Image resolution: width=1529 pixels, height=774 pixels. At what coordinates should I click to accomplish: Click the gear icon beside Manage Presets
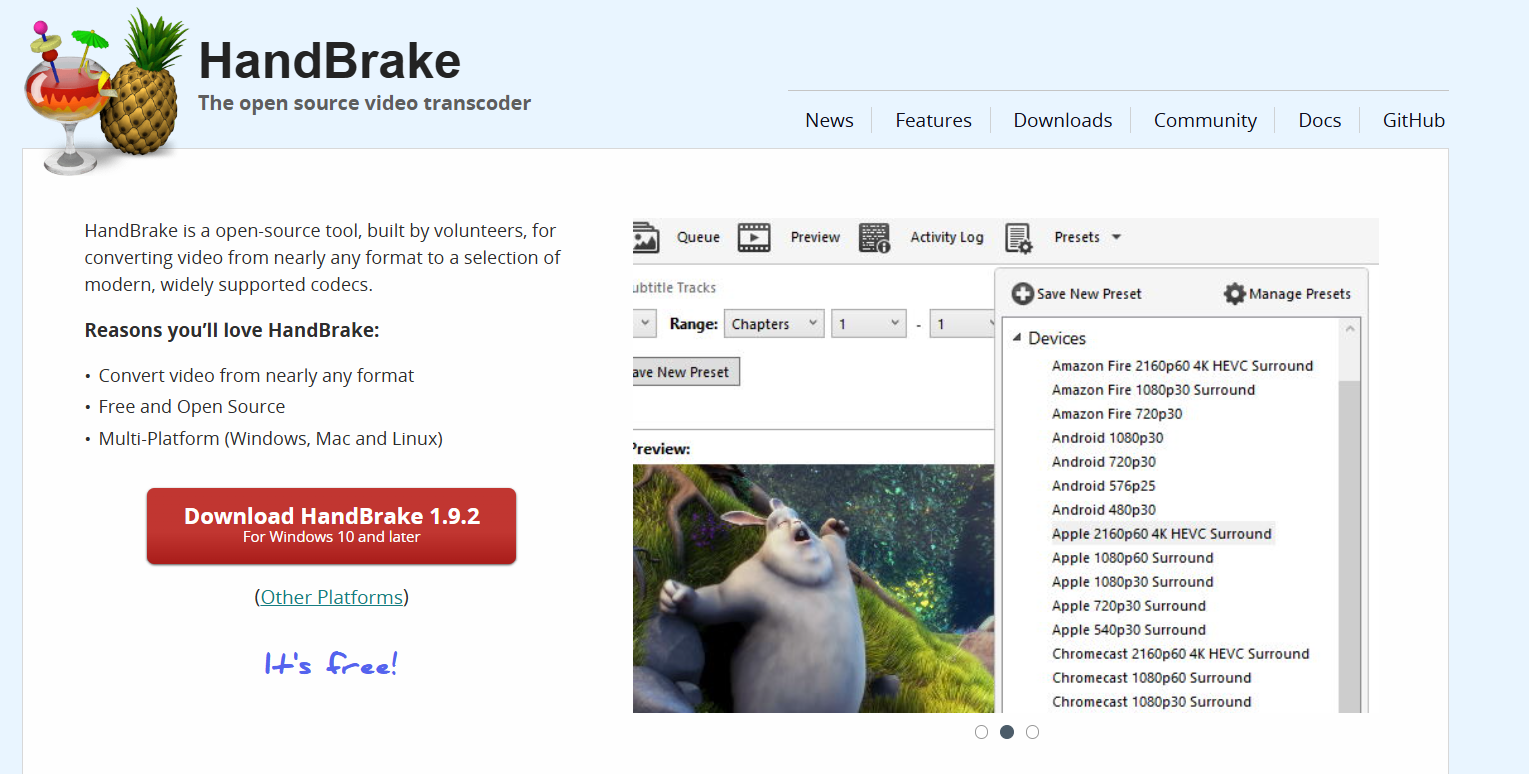coord(1235,294)
